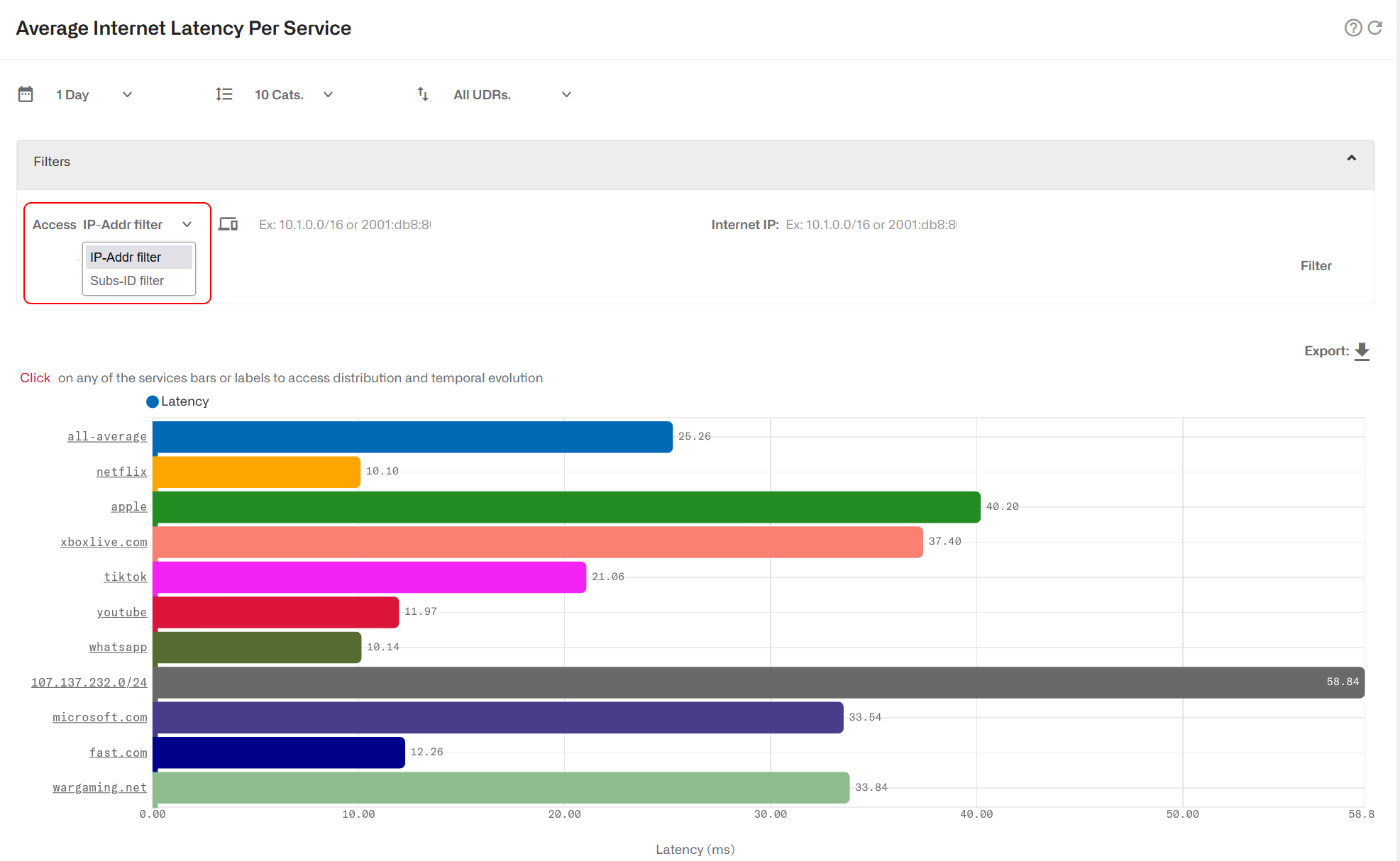Open the microsoft.com service label
Image resolution: width=1400 pixels, height=861 pixels.
(100, 718)
